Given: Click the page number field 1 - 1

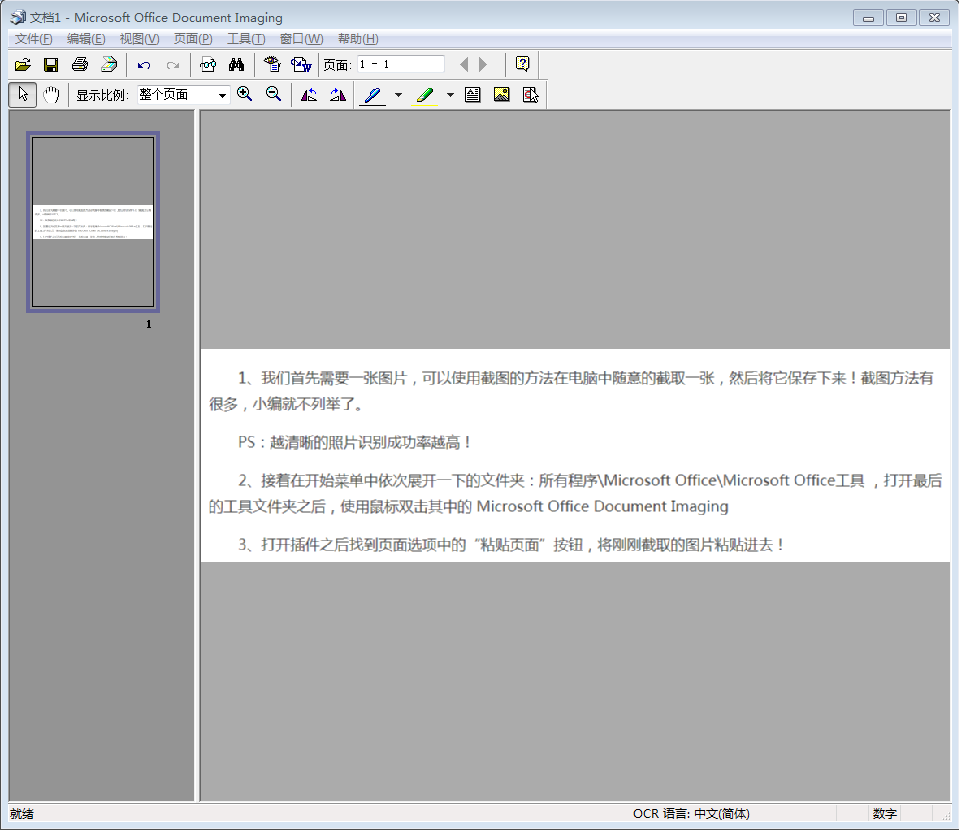Looking at the screenshot, I should 401,64.
